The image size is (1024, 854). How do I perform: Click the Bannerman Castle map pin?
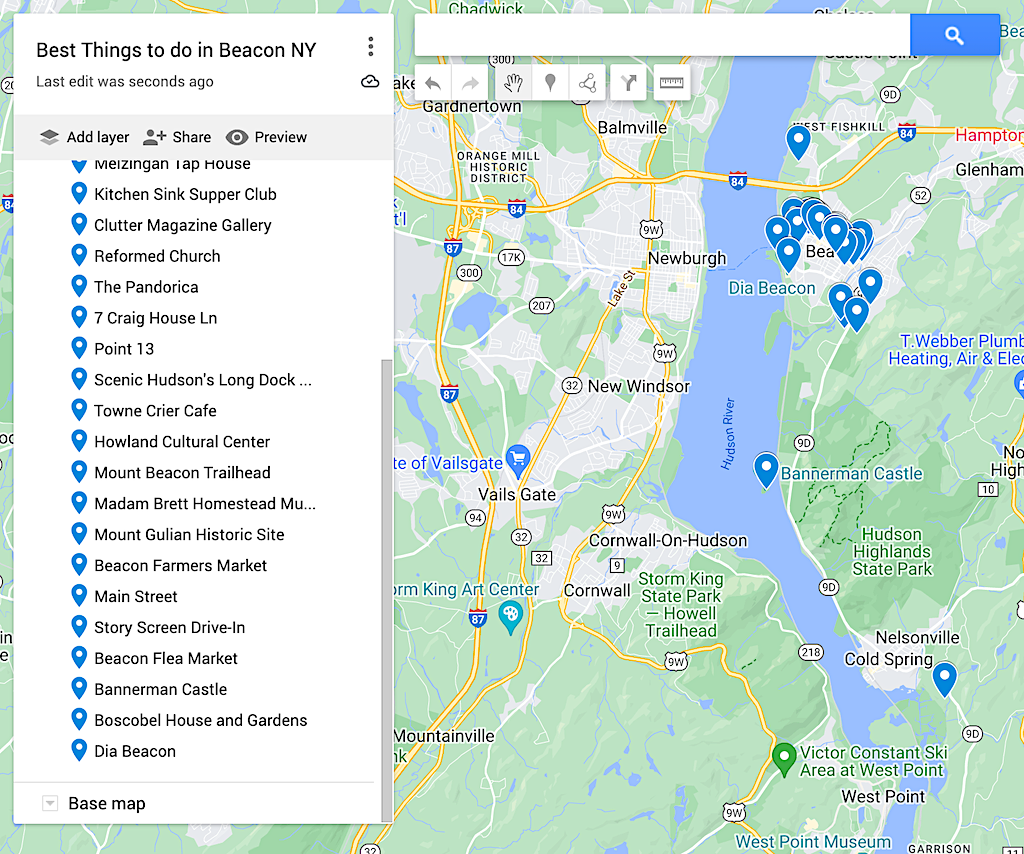pos(765,469)
